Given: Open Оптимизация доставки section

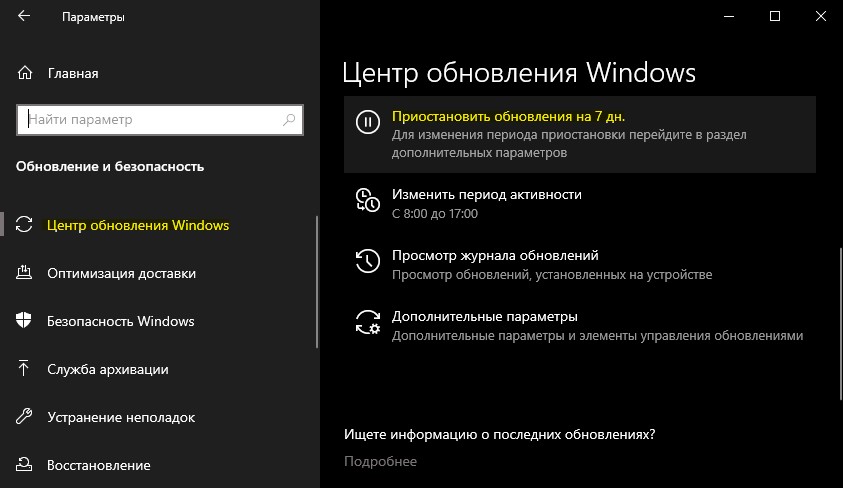Looking at the screenshot, I should click(x=122, y=273).
